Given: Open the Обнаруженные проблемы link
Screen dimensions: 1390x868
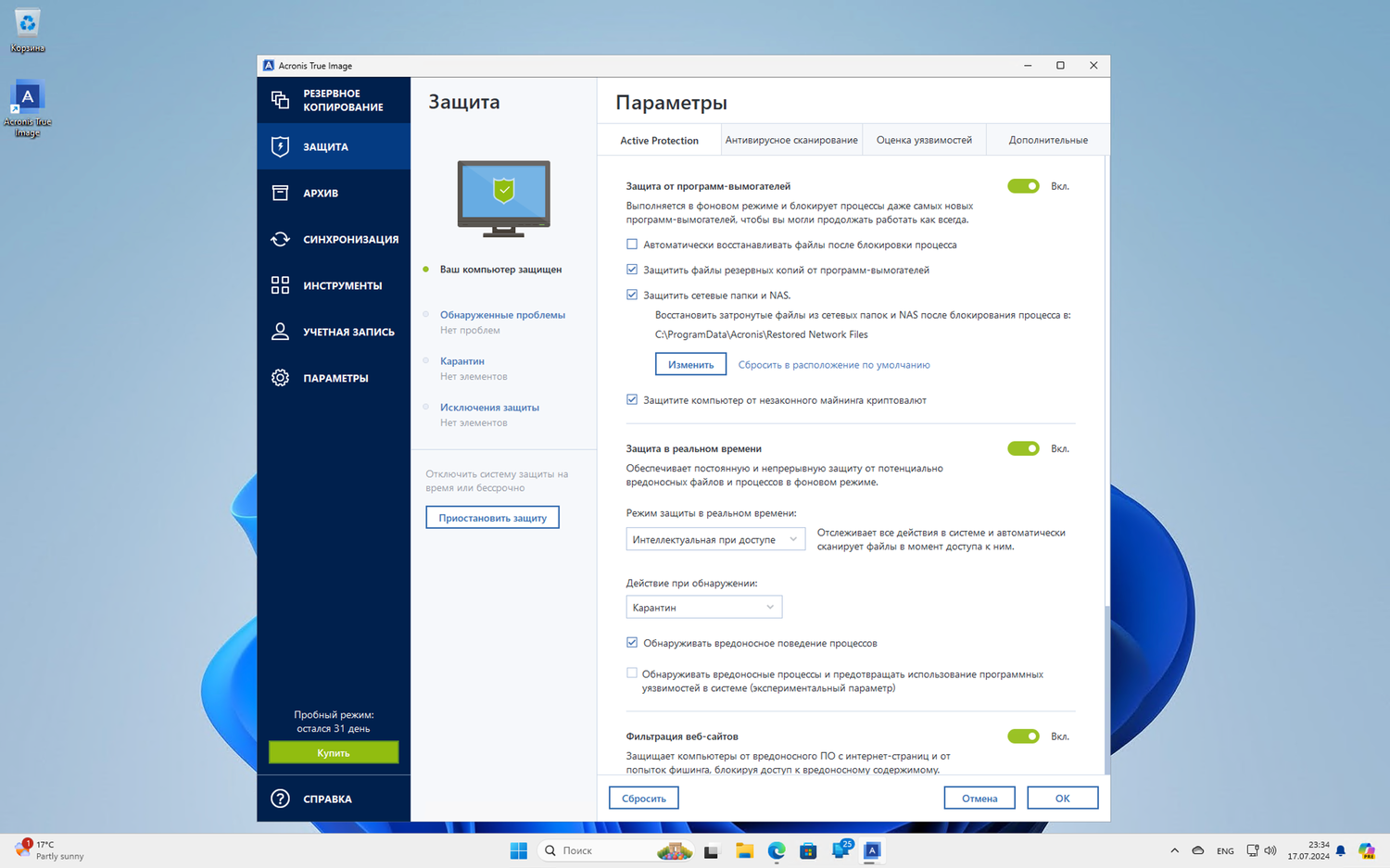Looking at the screenshot, I should 502,315.
